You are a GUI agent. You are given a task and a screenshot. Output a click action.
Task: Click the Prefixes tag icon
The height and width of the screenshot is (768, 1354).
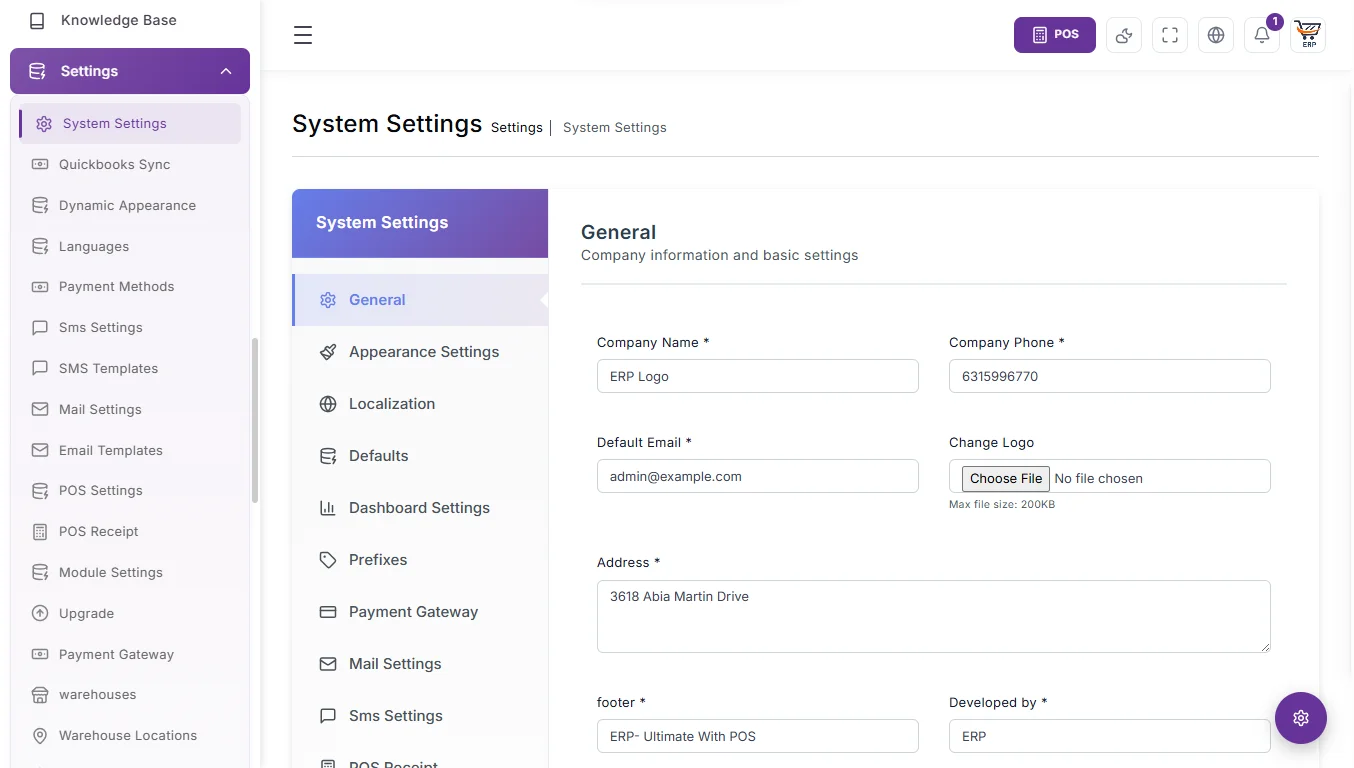[x=328, y=560]
